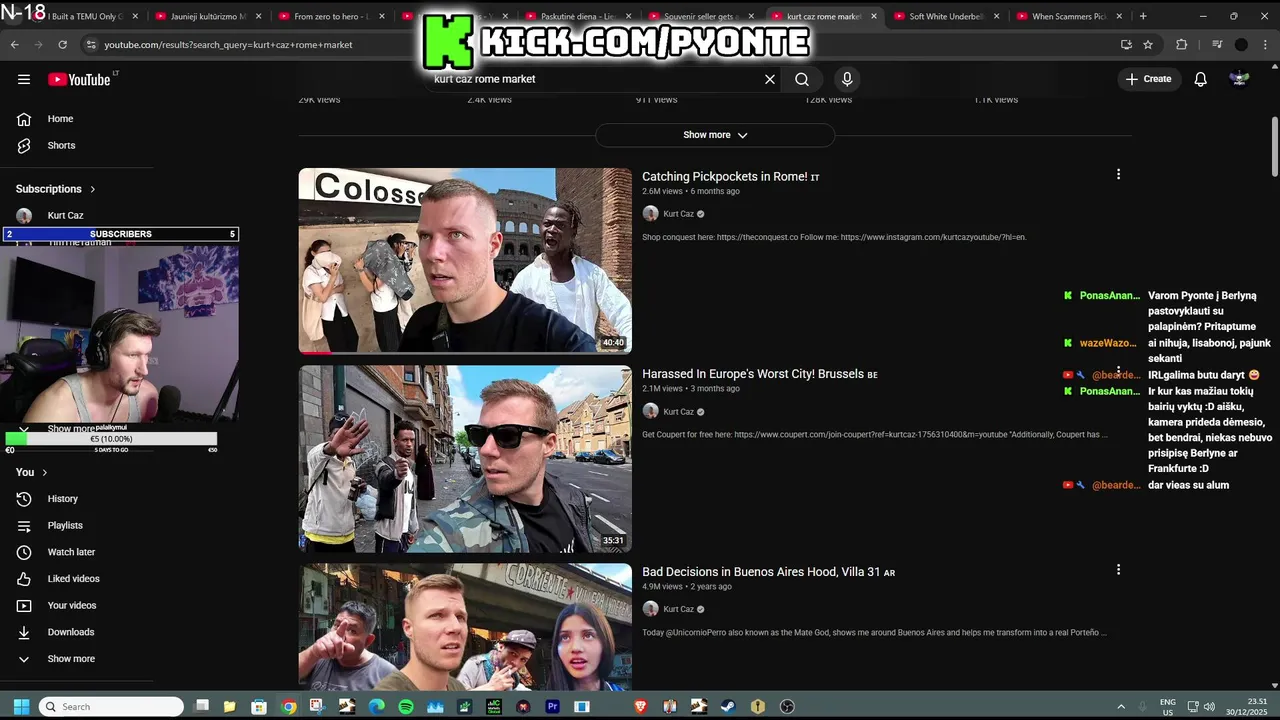
Task: Open Kurt Caz channel under Brussels video
Action: coord(678,412)
